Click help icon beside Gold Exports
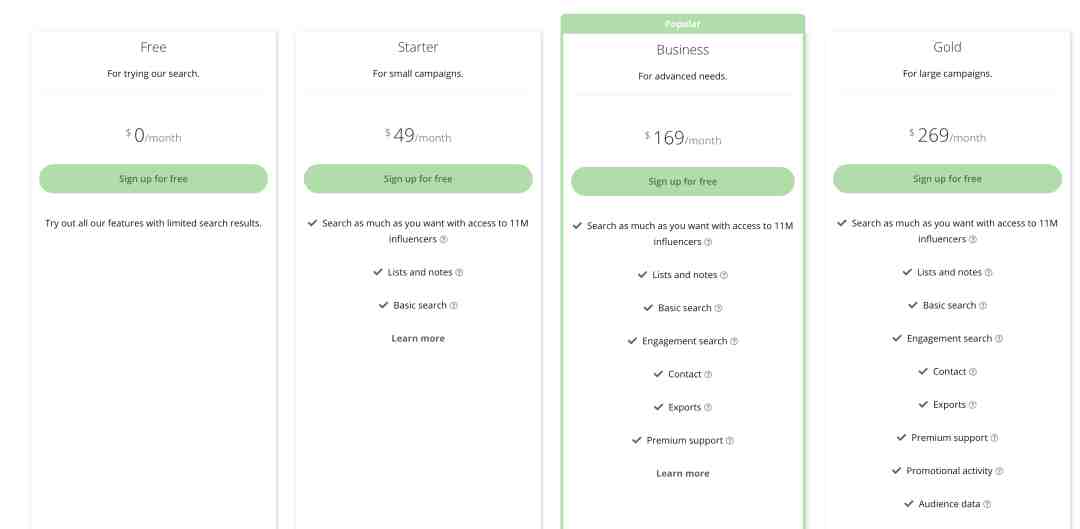1080x529 pixels. (x=973, y=405)
